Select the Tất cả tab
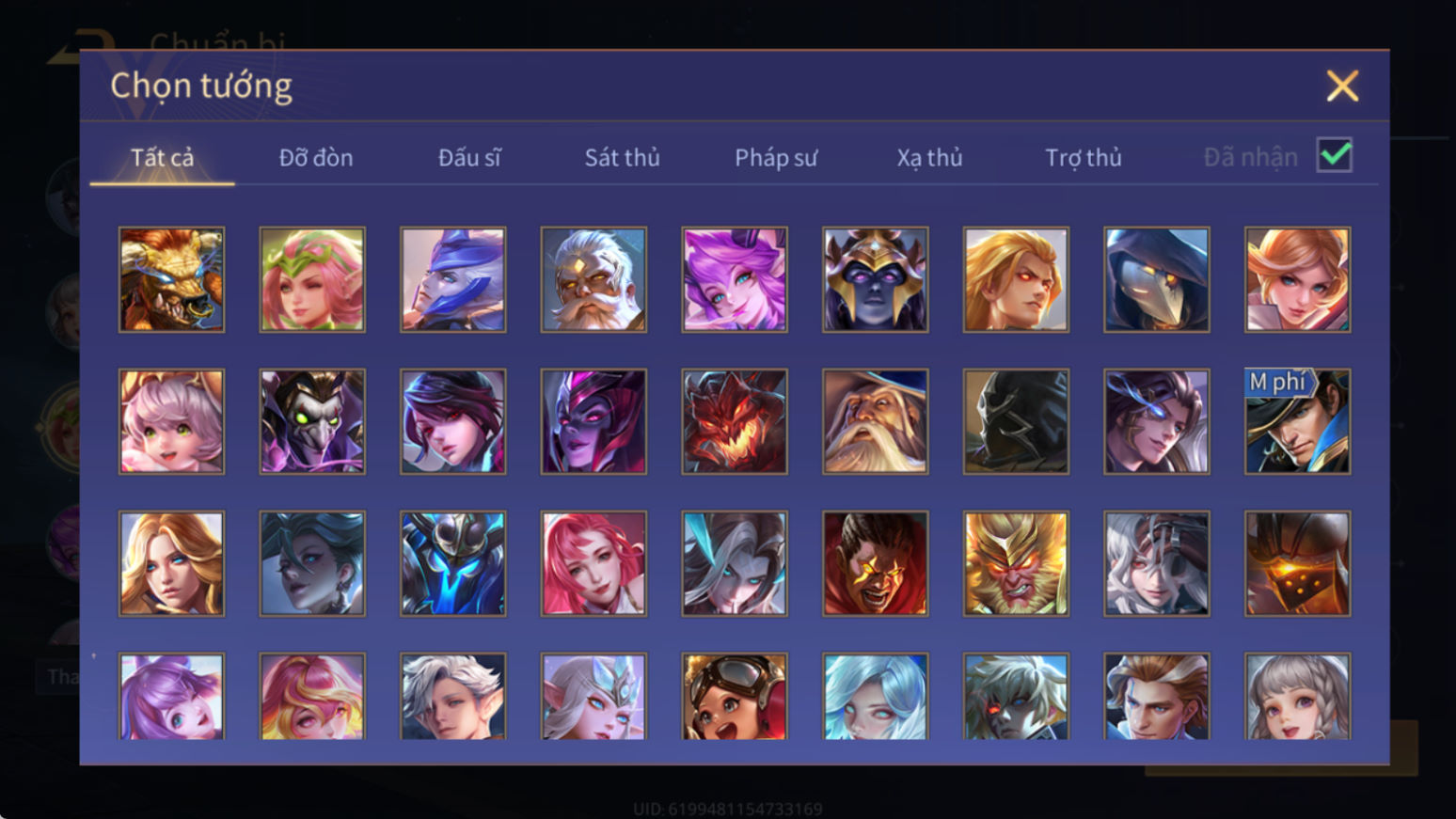Screen dimensions: 1456x819 click(162, 157)
